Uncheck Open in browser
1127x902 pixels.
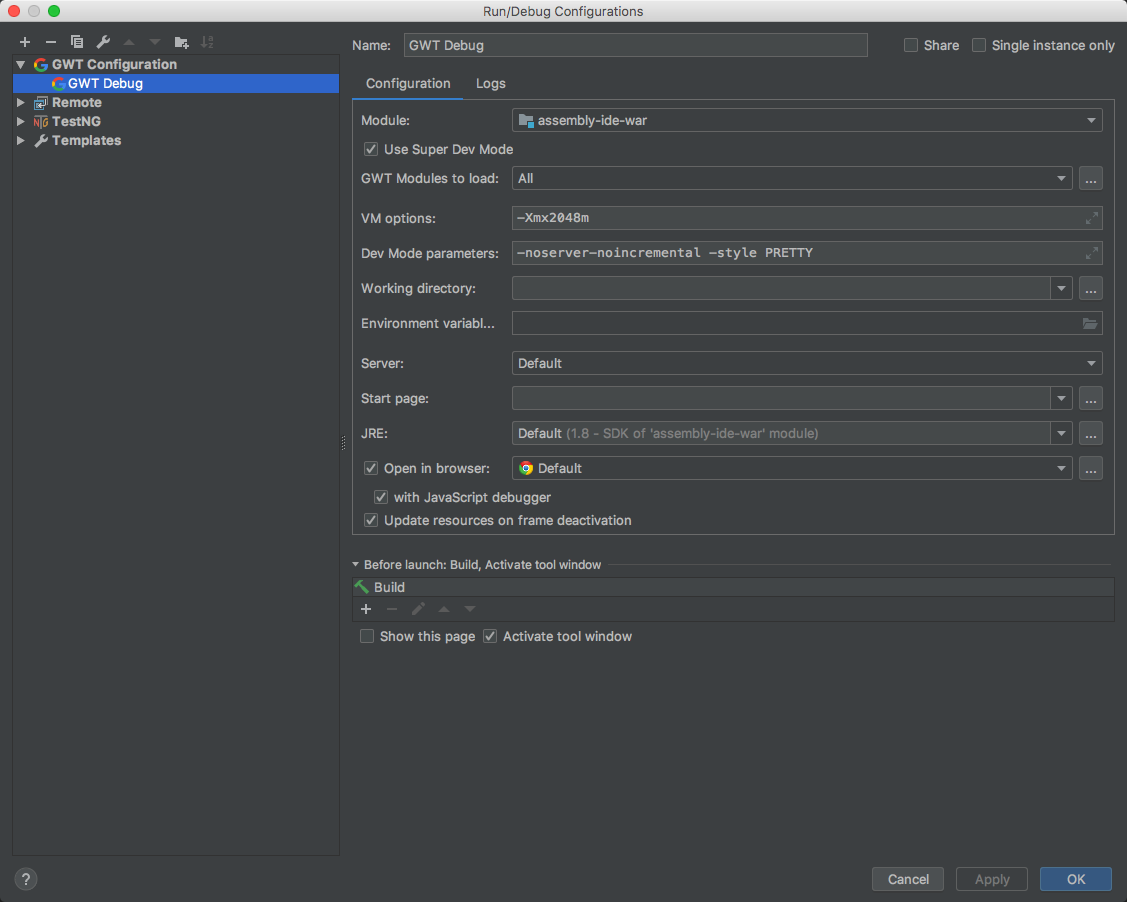(x=371, y=469)
